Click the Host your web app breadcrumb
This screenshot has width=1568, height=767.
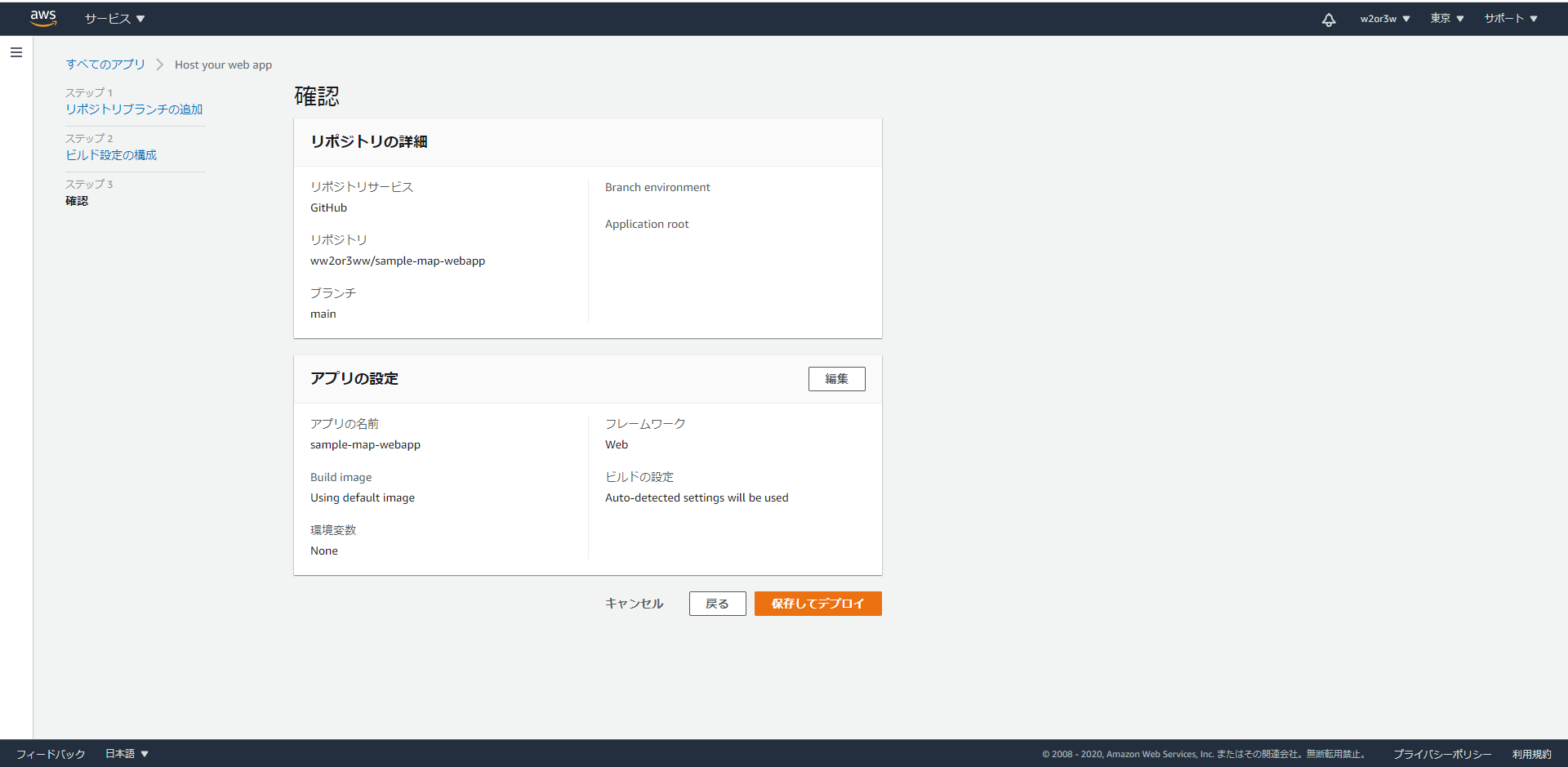coord(223,65)
